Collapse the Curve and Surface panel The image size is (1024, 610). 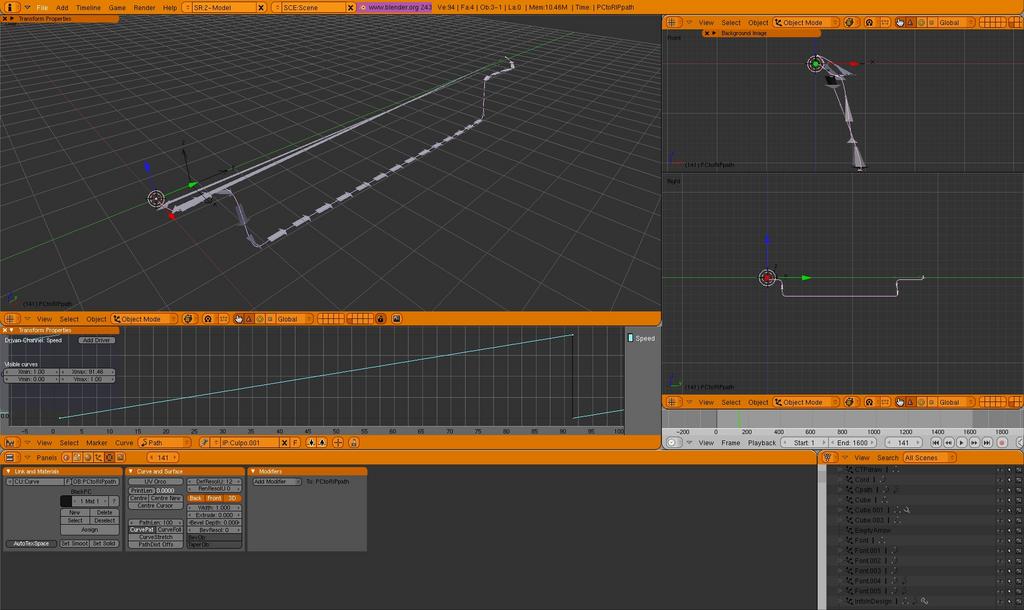[131, 472]
